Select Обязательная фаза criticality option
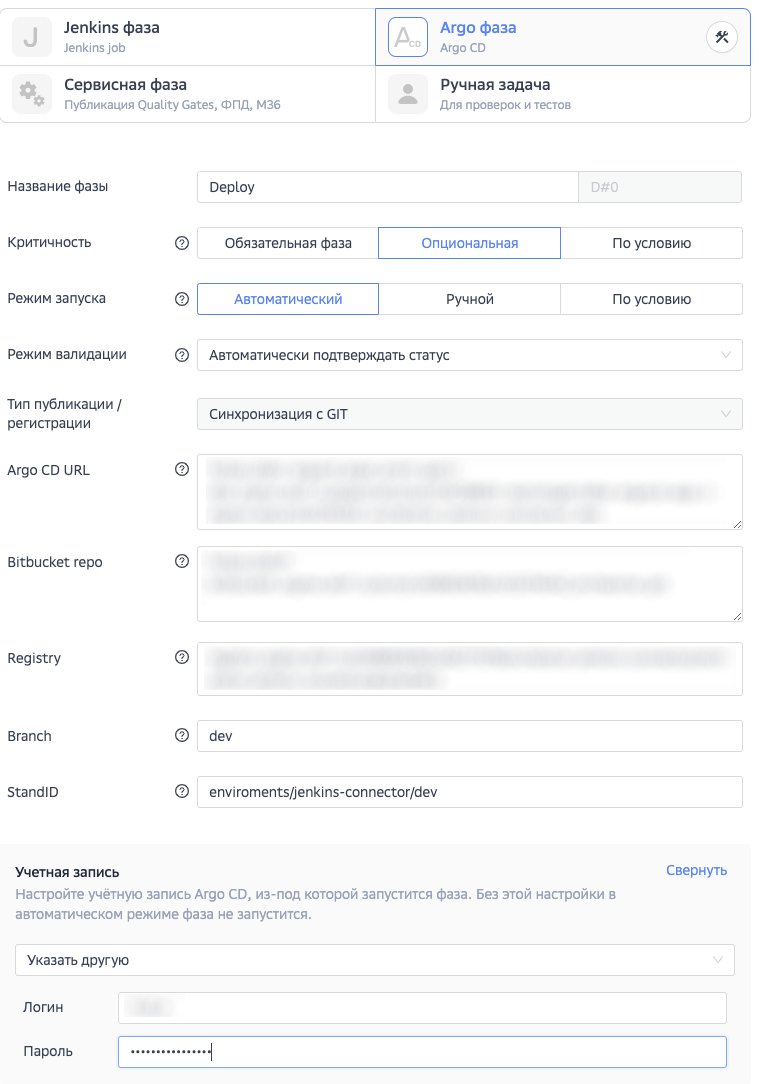Image resolution: width=762 pixels, height=1084 pixels. coord(288,243)
